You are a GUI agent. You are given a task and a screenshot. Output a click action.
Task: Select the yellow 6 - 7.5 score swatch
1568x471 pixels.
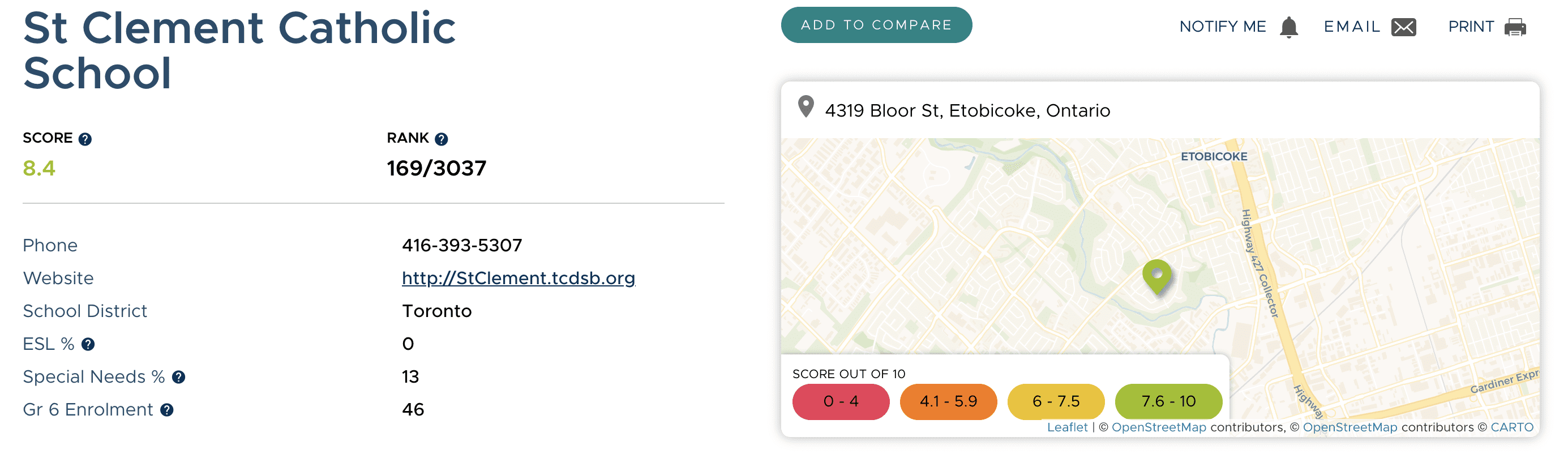tap(1056, 401)
